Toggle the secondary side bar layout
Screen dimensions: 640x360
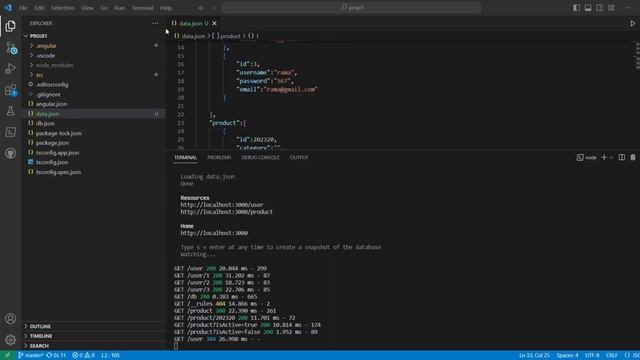click(x=599, y=8)
